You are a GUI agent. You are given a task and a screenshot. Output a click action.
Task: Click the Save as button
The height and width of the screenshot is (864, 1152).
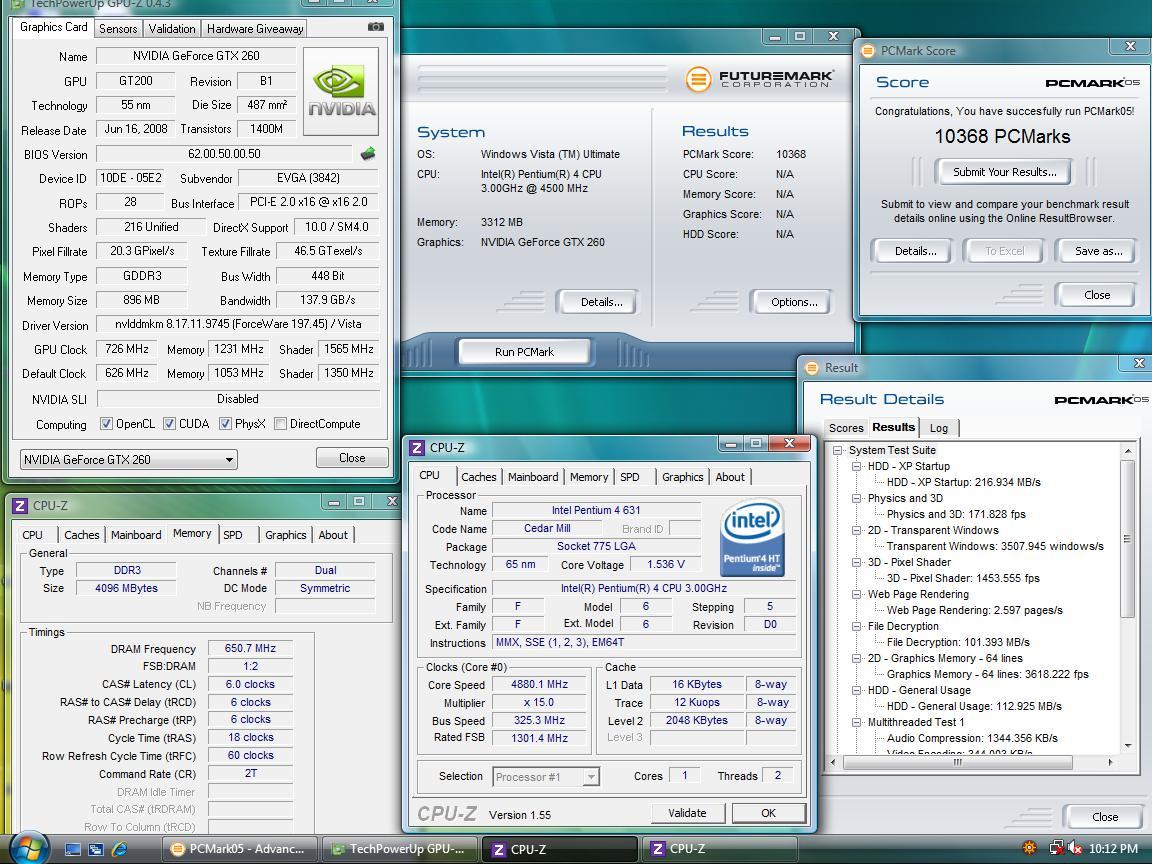point(1098,251)
